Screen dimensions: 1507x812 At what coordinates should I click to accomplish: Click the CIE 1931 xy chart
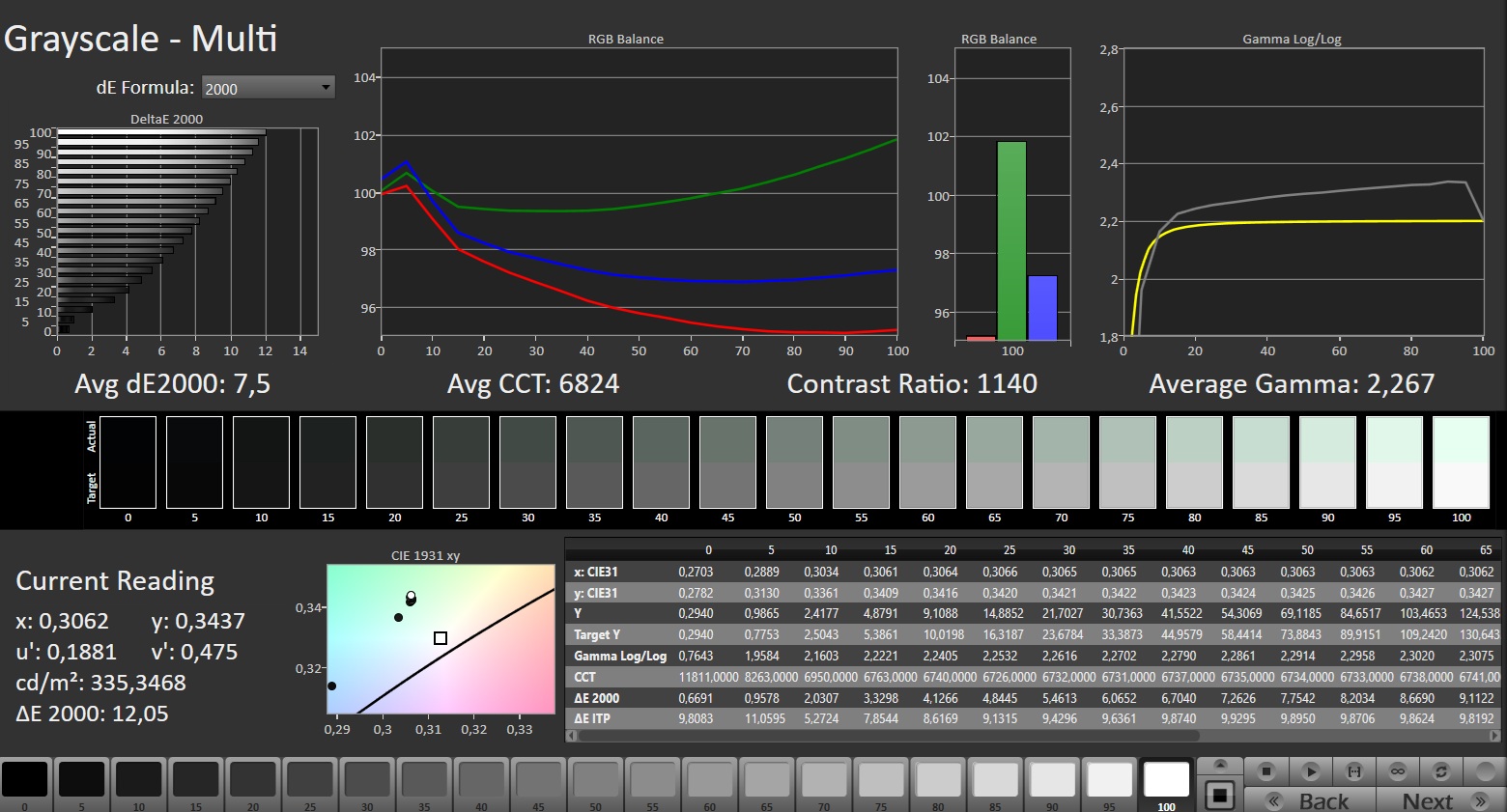(441, 639)
